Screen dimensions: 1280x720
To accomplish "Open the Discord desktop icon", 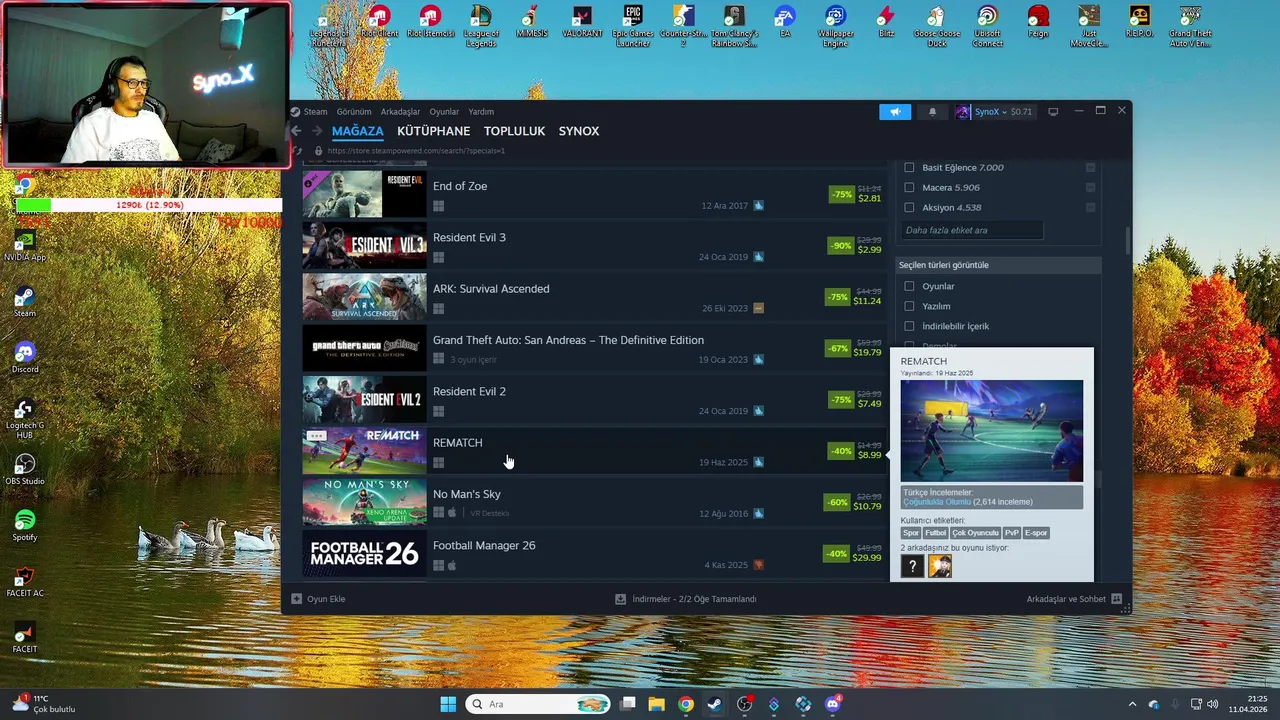I will [25, 359].
